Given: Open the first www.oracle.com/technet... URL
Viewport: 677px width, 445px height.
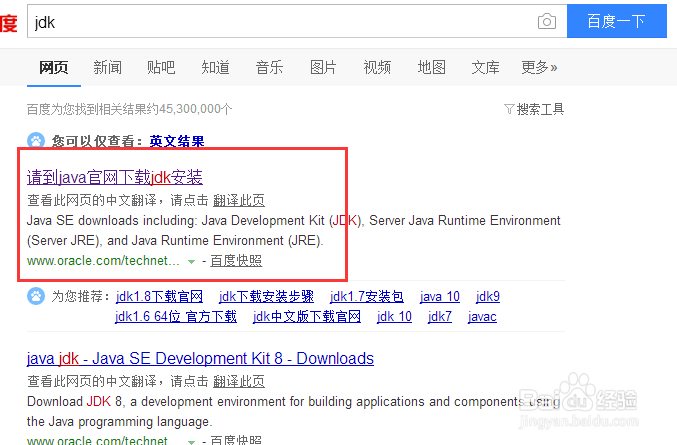Looking at the screenshot, I should tap(103, 261).
